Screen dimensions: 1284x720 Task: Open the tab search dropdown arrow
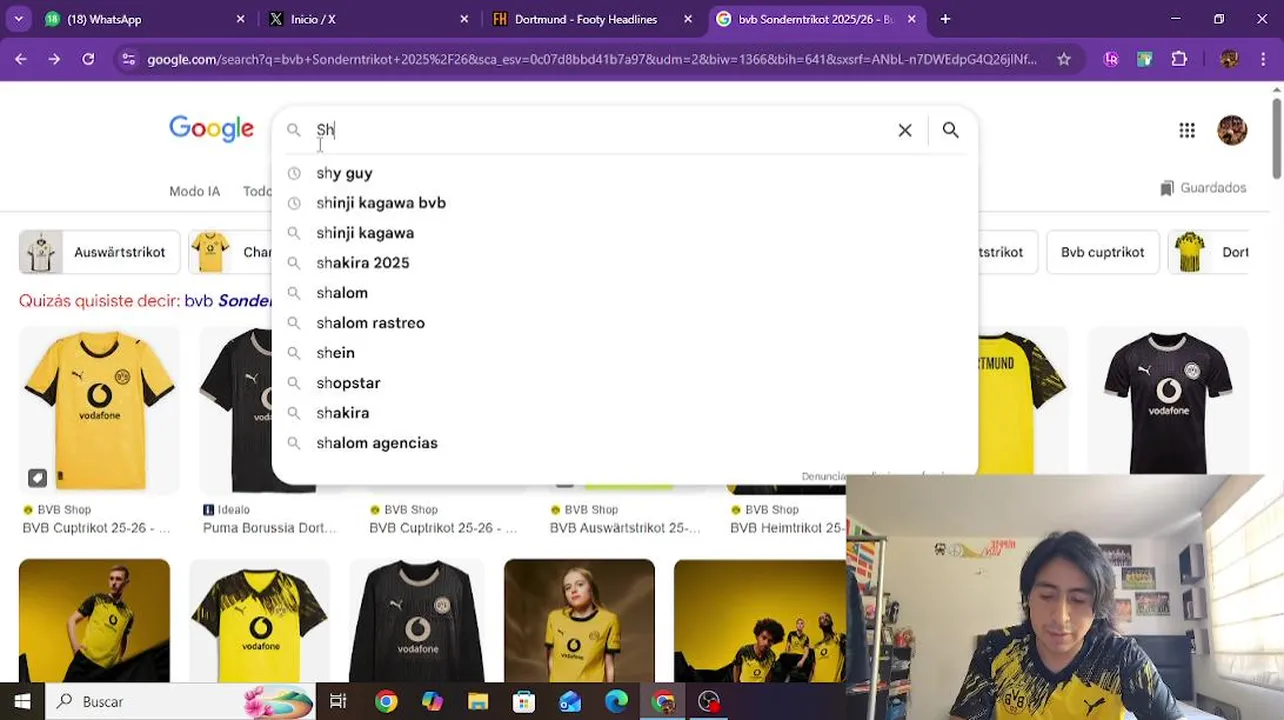tap(18, 19)
